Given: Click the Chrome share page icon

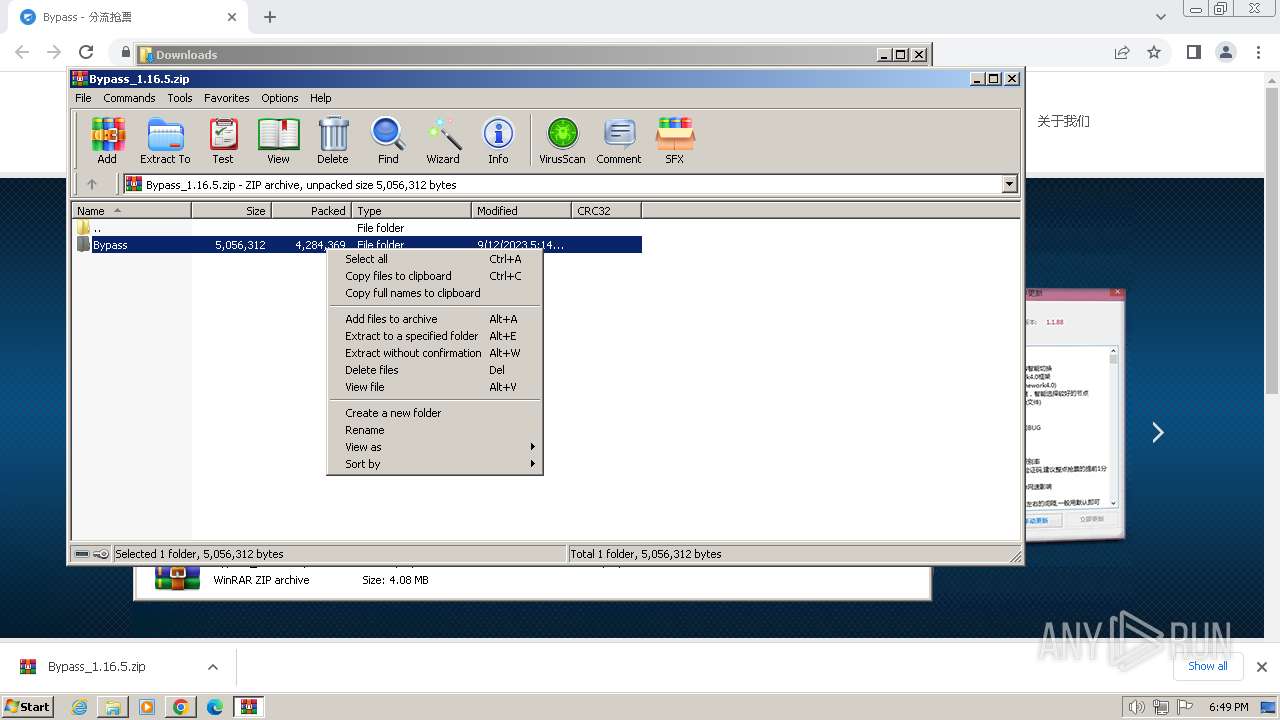Looking at the screenshot, I should tap(1122, 52).
